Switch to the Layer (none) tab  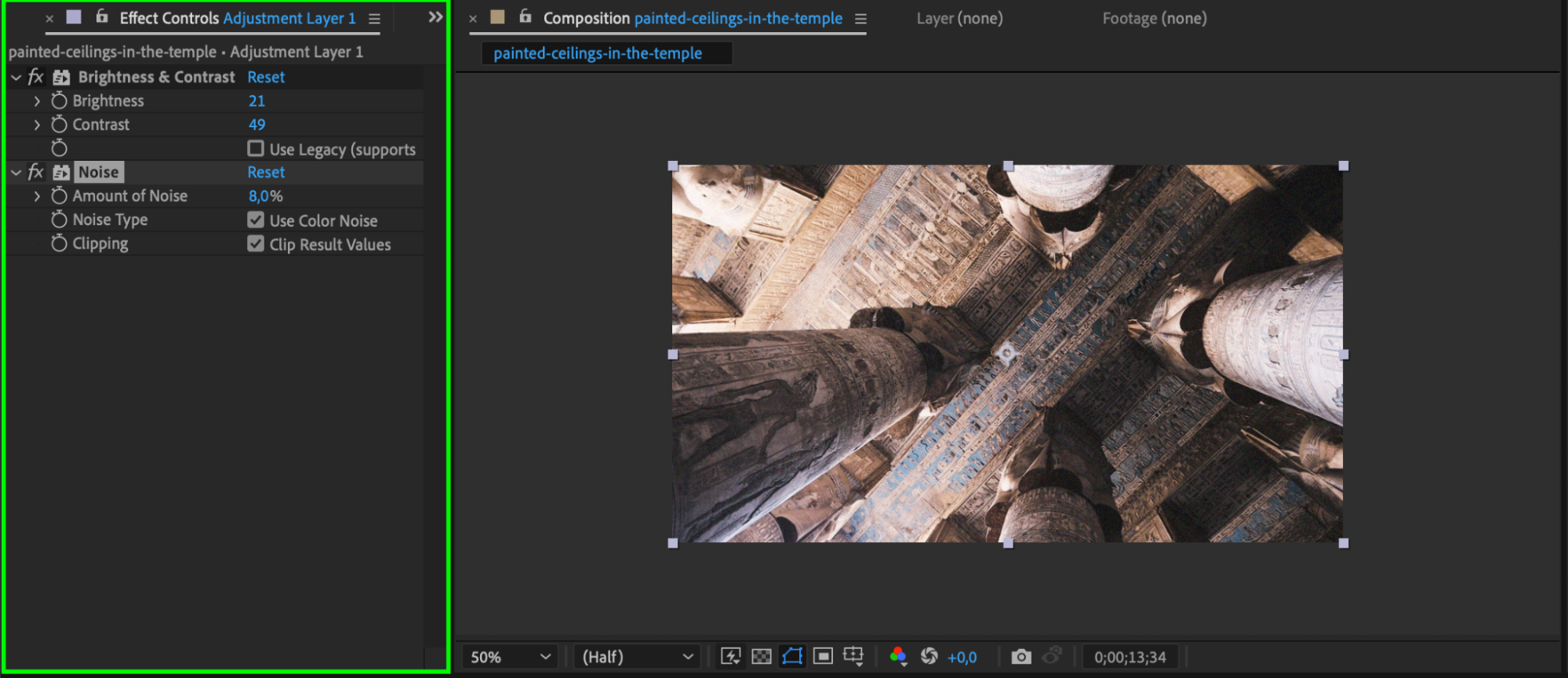[959, 18]
